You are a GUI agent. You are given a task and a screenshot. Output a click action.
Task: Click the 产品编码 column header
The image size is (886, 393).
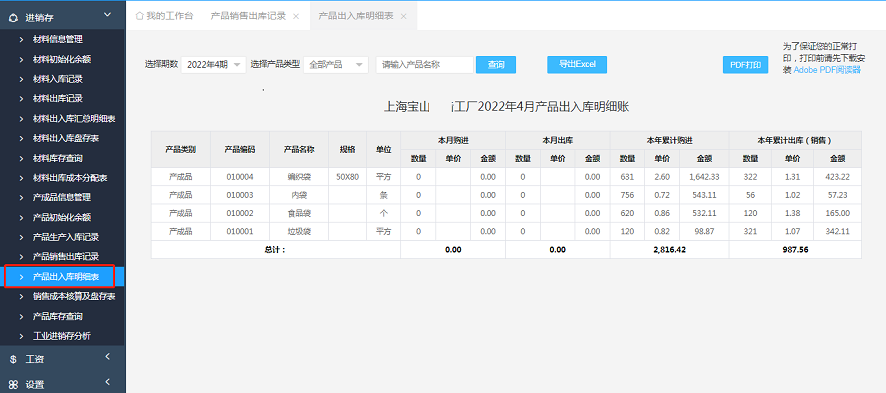click(x=240, y=150)
